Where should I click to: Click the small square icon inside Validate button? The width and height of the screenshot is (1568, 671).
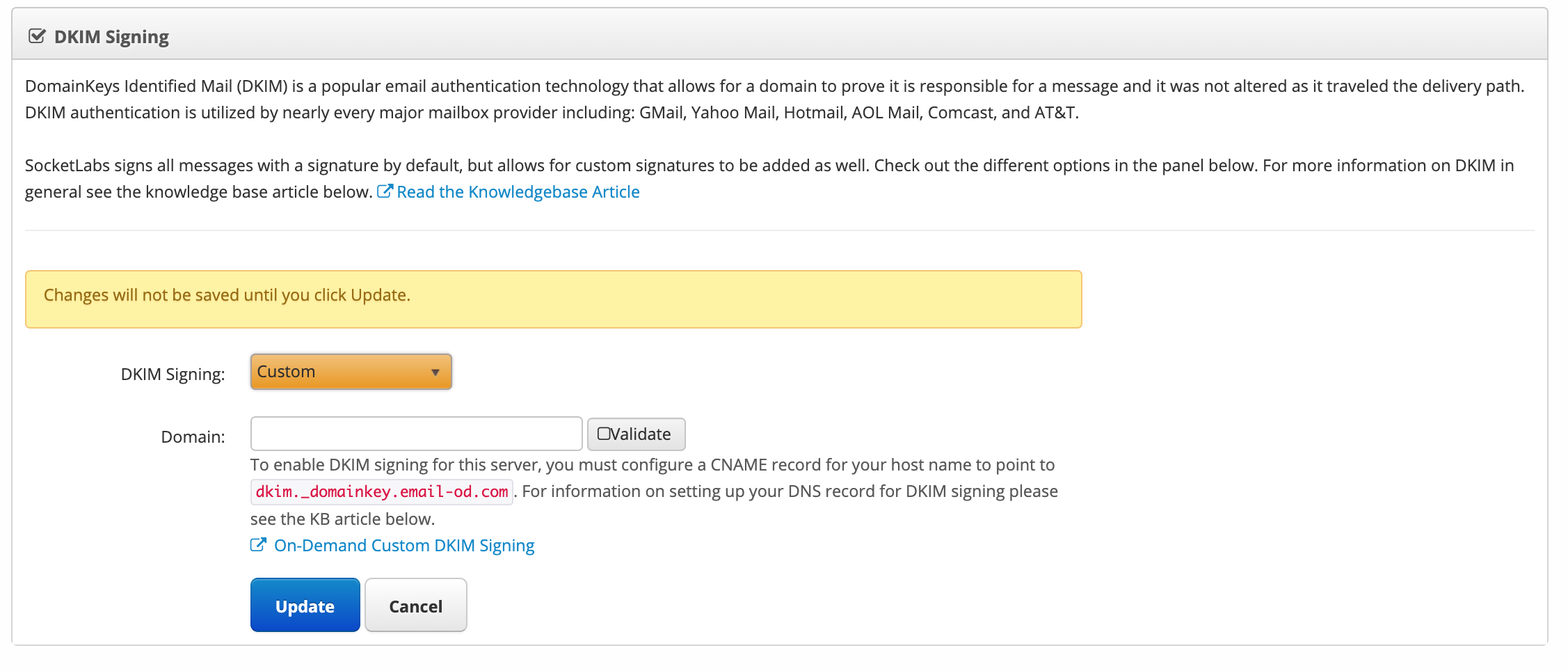[x=604, y=434]
